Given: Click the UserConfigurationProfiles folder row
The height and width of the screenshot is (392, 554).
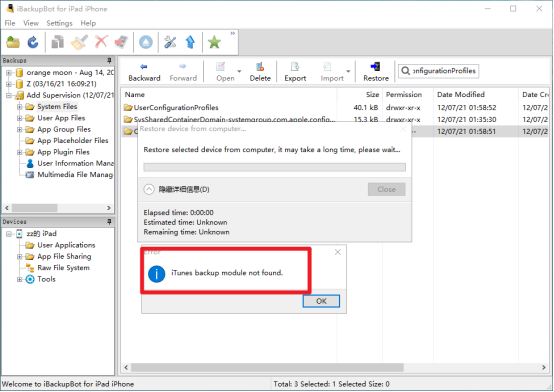Looking at the screenshot, I should click(x=335, y=107).
